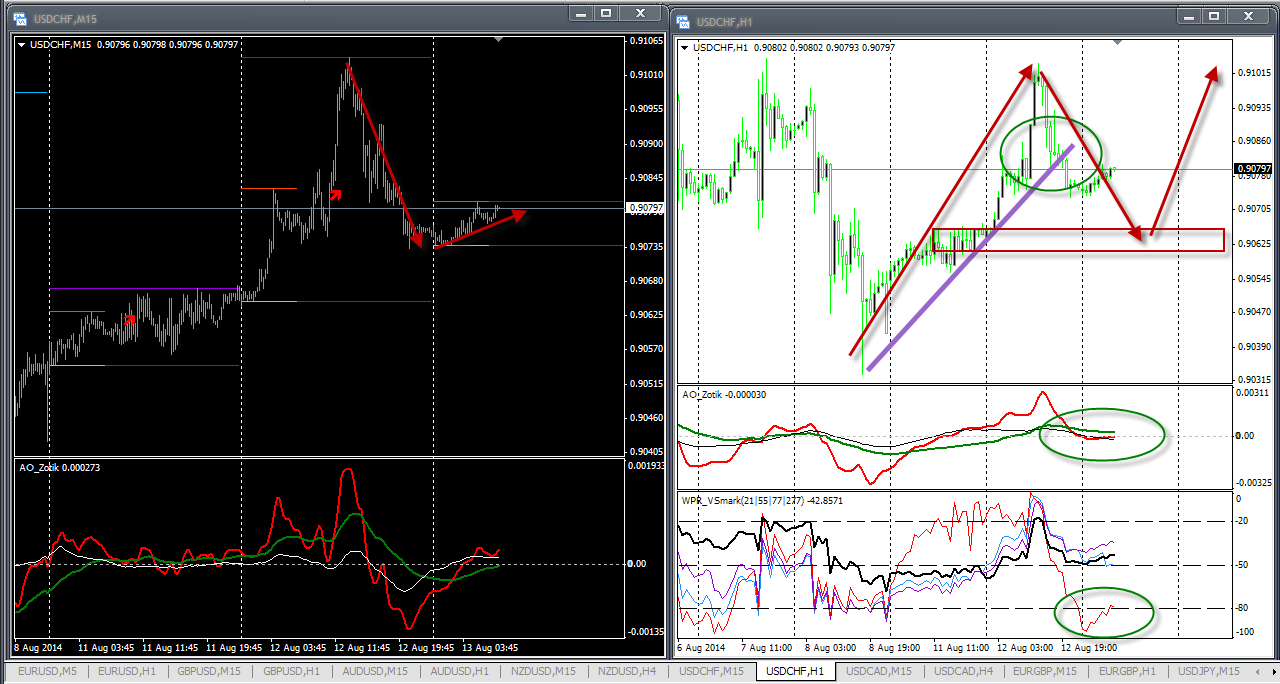Minimize the USDCHF,H1 chart window
The image size is (1280, 684).
[x=1187, y=16]
